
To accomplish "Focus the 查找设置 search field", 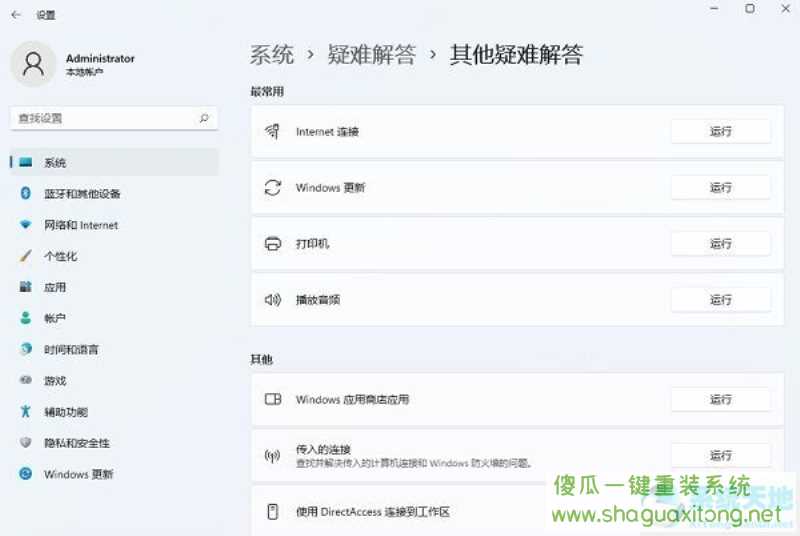I will click(x=114, y=118).
